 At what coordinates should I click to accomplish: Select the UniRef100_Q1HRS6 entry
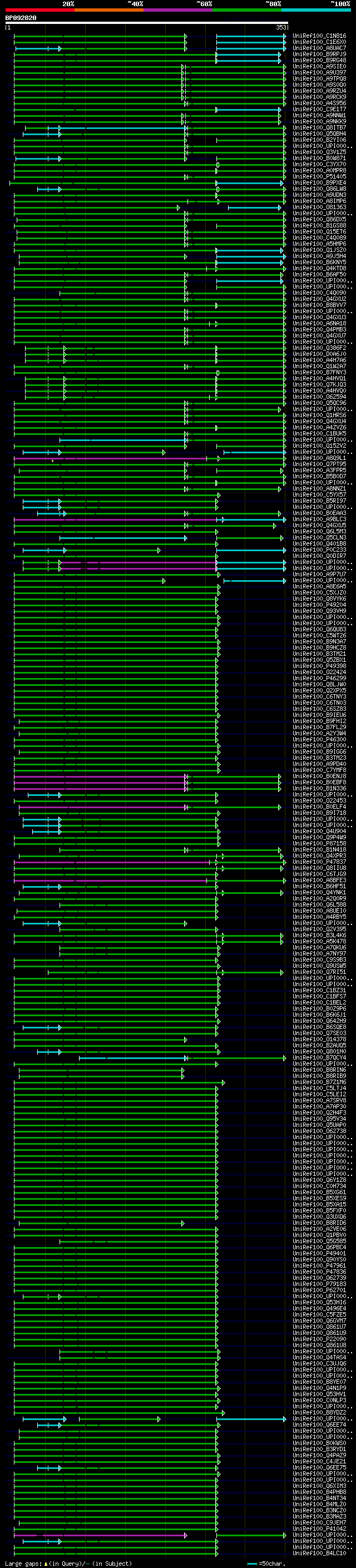pyautogui.click(x=319, y=415)
